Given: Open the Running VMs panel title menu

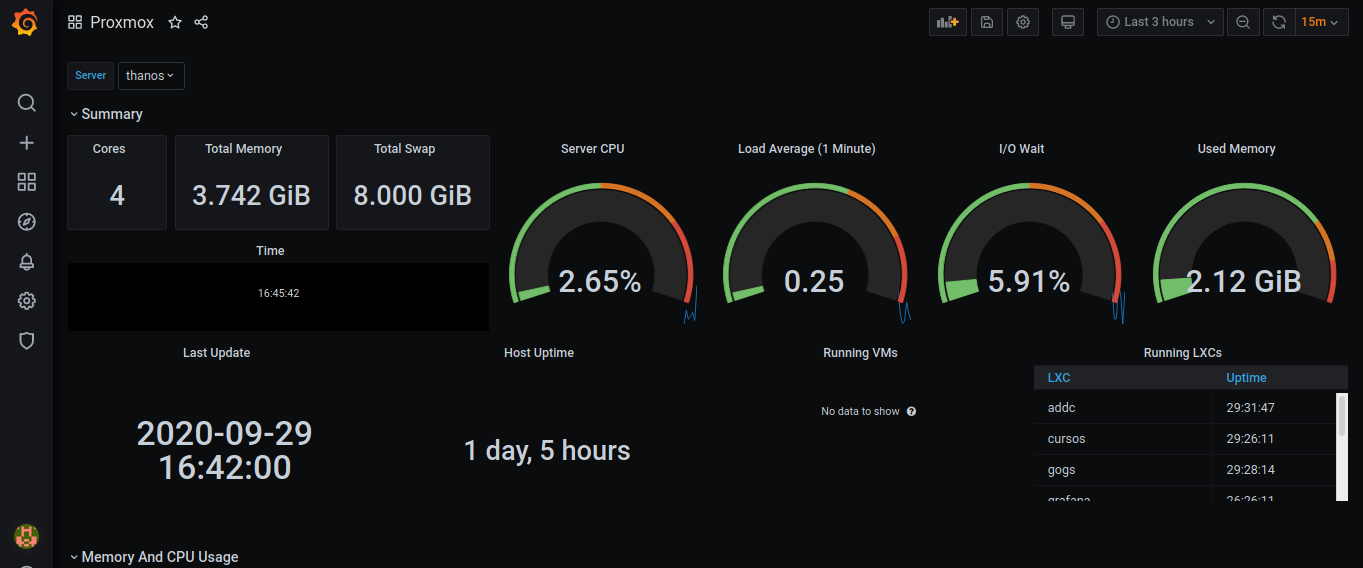Looking at the screenshot, I should [861, 353].
